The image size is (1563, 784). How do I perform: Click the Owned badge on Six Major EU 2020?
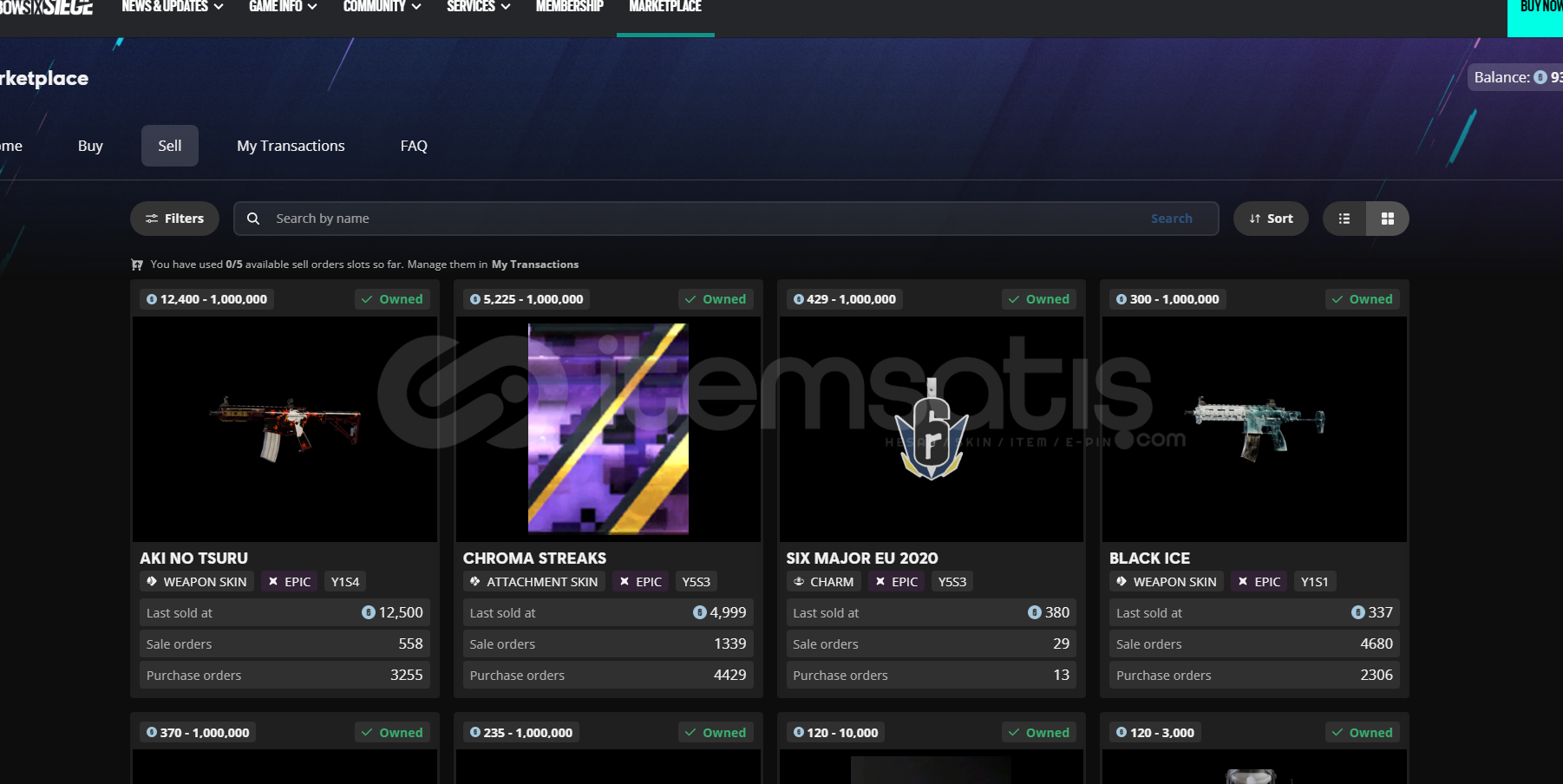click(x=1039, y=299)
